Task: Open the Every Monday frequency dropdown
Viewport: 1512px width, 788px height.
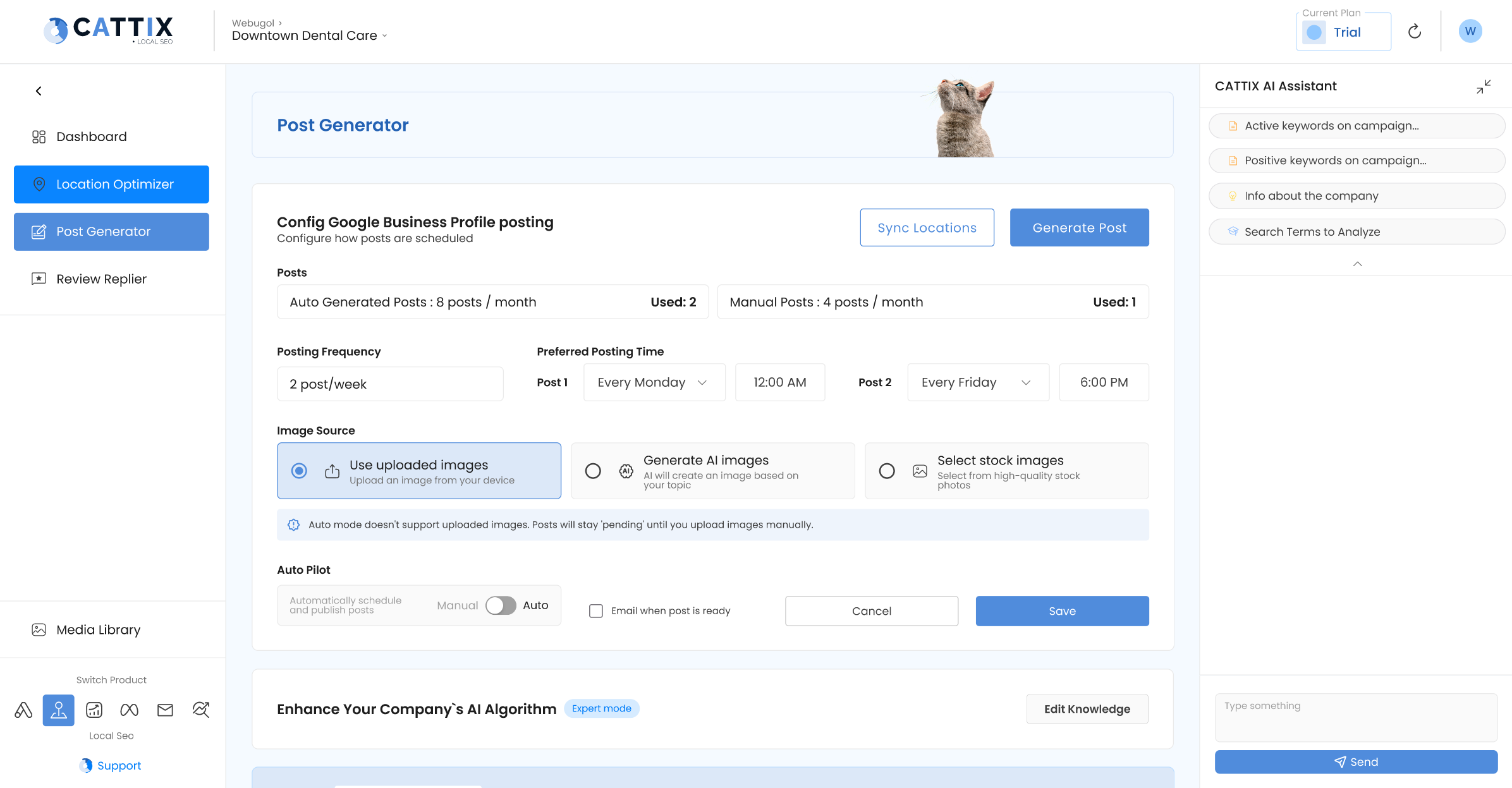Action: tap(654, 382)
